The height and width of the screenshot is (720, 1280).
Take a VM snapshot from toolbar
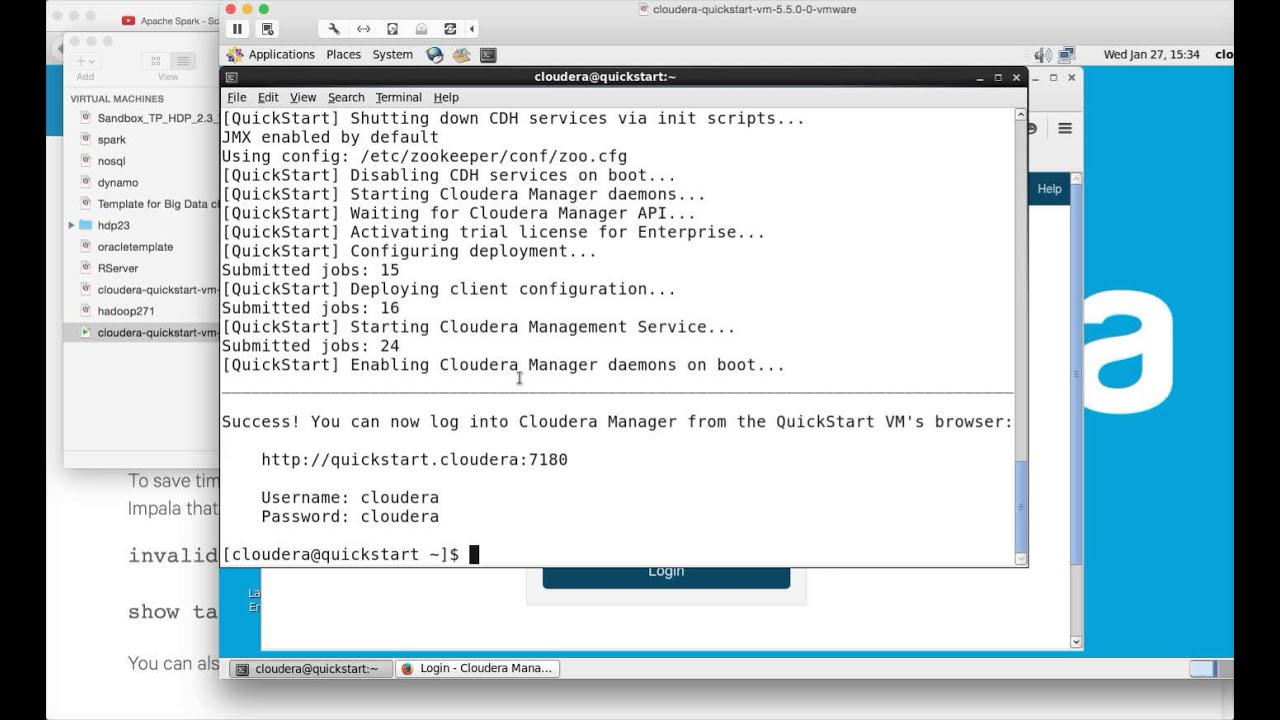(x=267, y=29)
